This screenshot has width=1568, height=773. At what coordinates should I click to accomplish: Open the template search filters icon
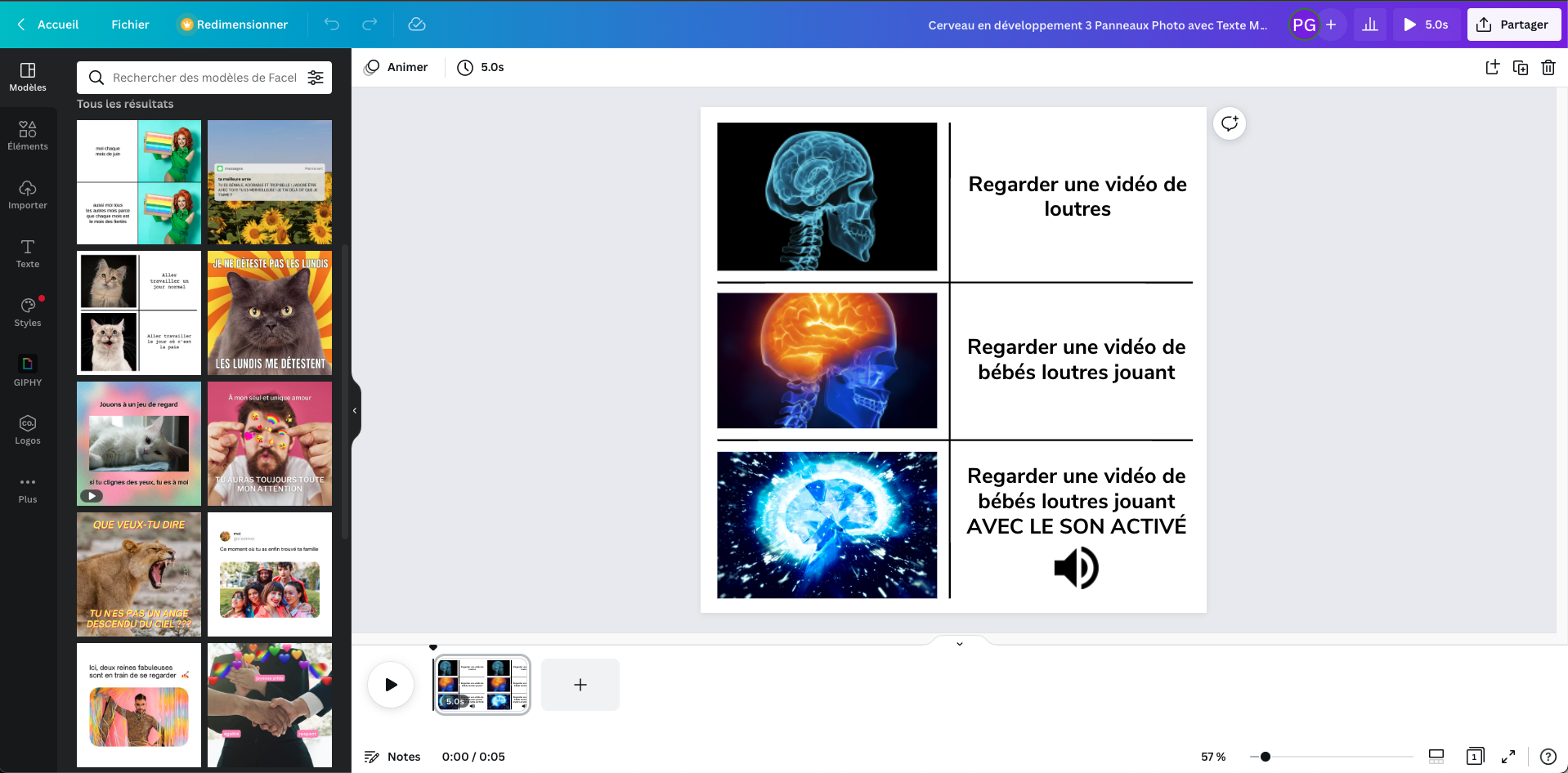coord(316,78)
